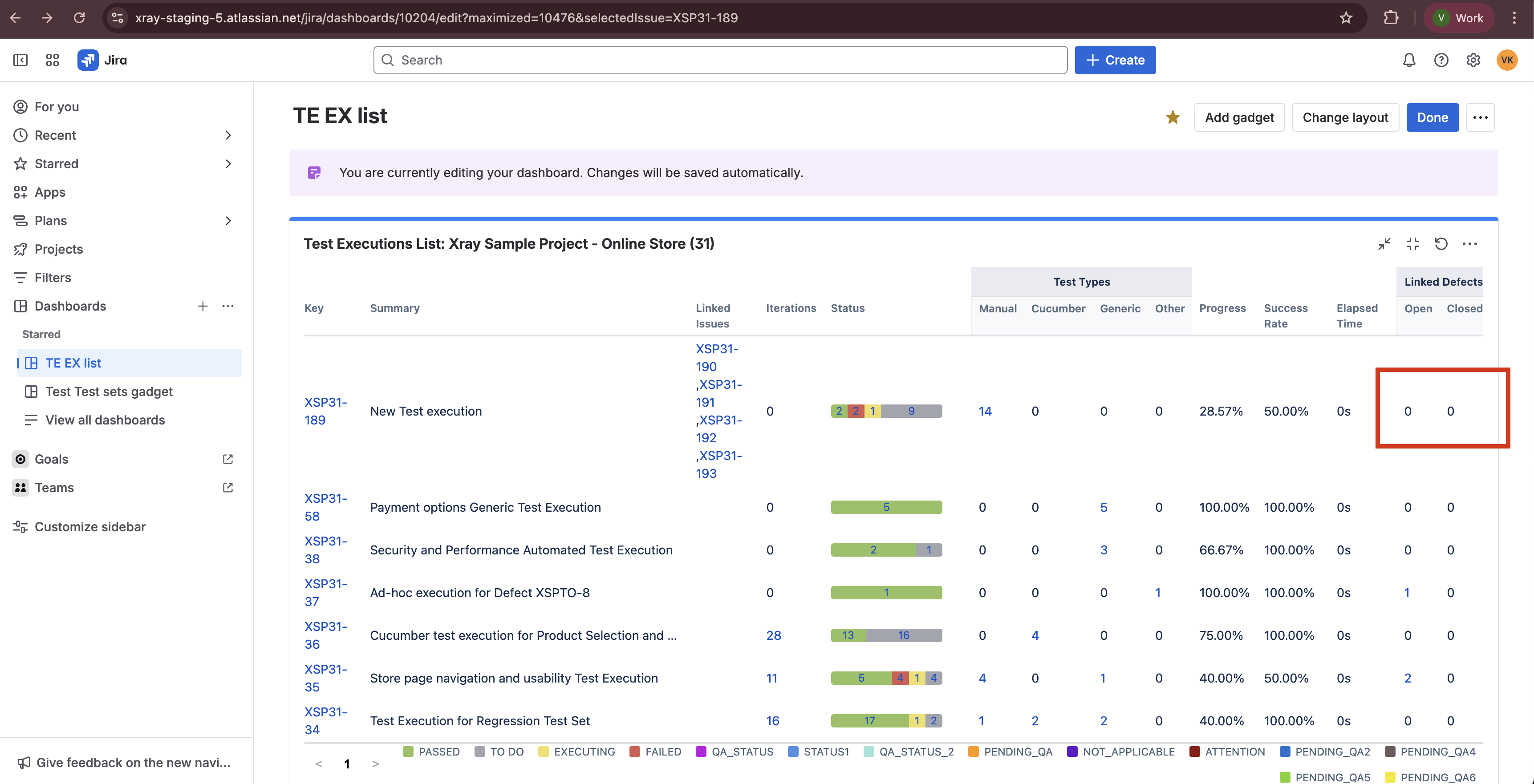Expand the Starred section chevron
Image resolution: width=1534 pixels, height=784 pixels.
(x=228, y=164)
